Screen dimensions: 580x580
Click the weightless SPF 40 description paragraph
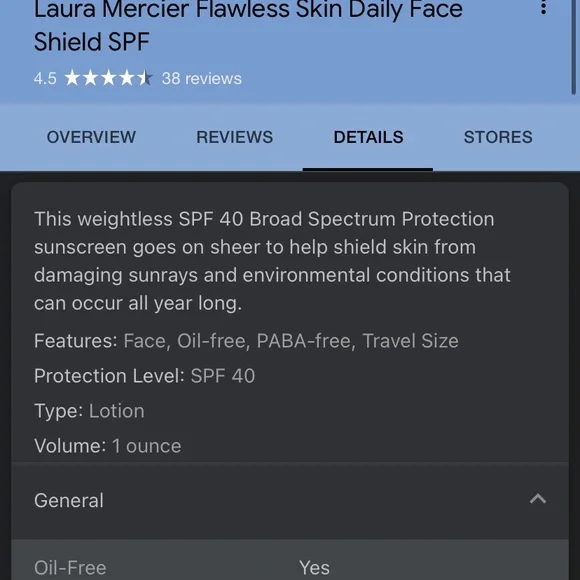(272, 261)
